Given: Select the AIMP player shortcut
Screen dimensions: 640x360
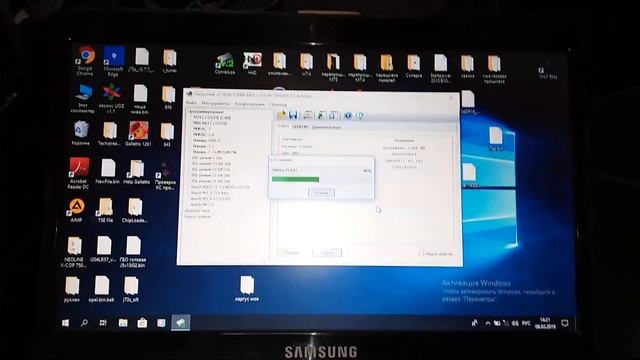Looking at the screenshot, I should (76, 210).
